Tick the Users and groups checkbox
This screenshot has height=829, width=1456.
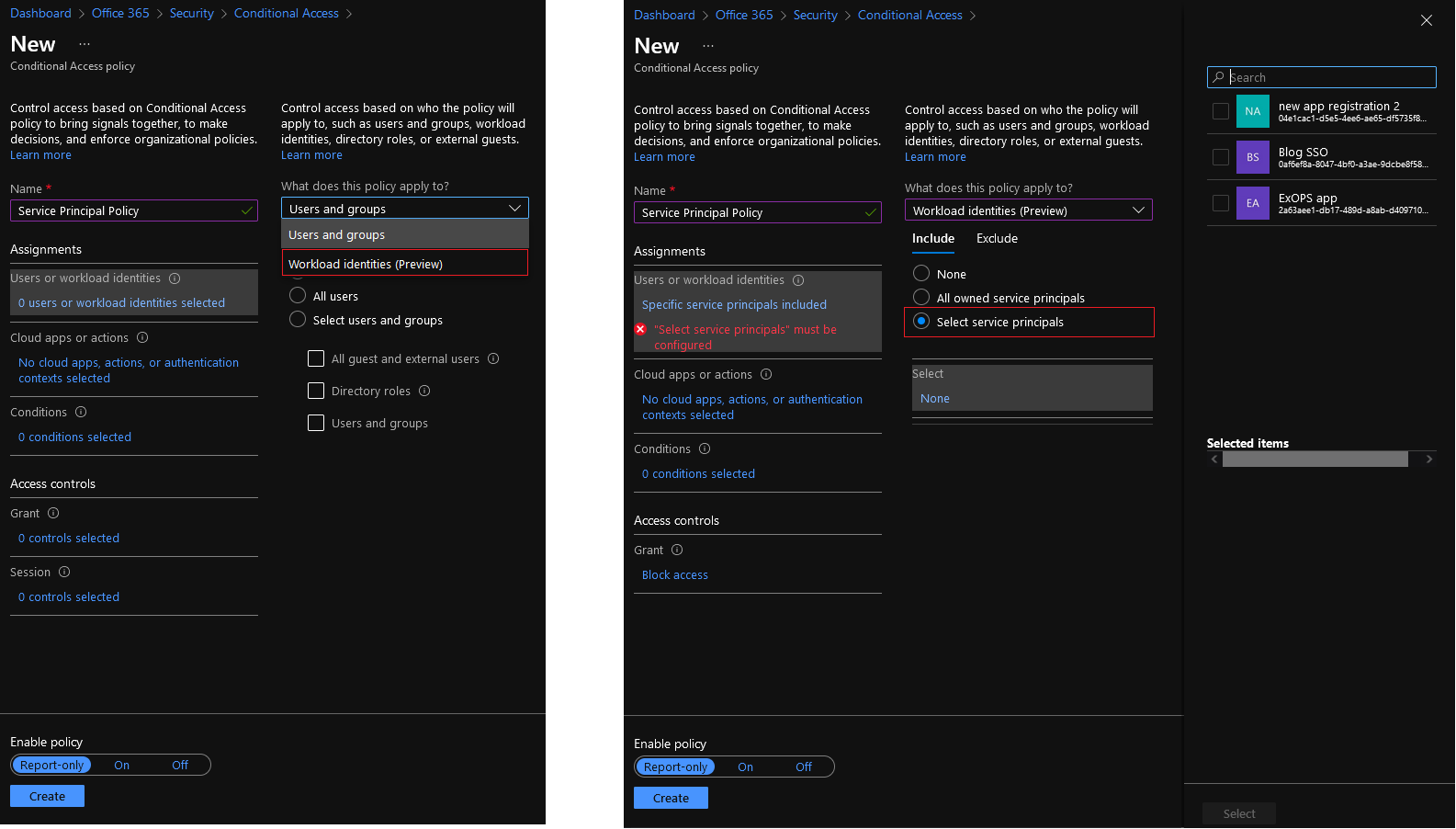[316, 423]
